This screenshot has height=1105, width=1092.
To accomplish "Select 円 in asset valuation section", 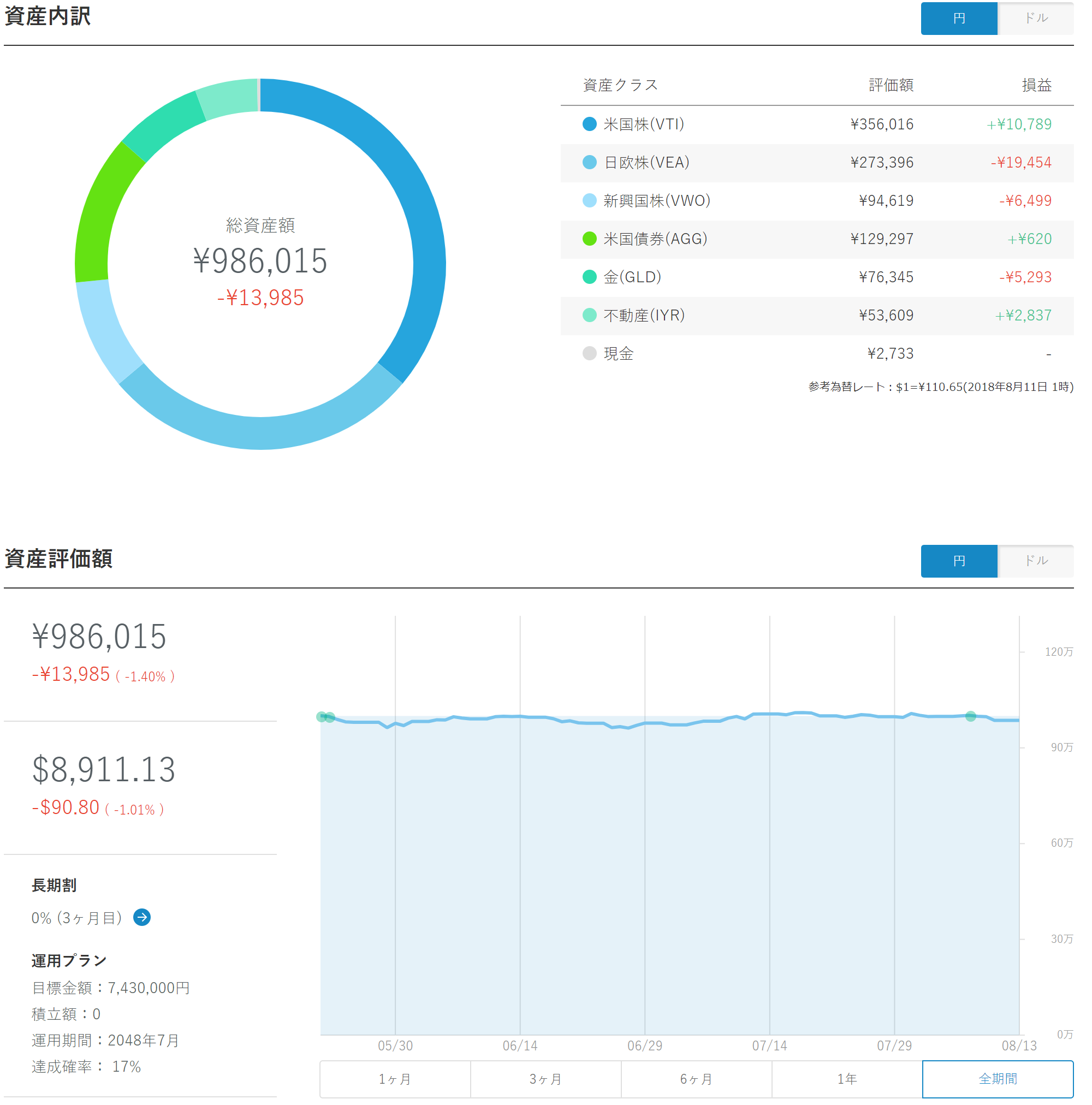I will [959, 561].
